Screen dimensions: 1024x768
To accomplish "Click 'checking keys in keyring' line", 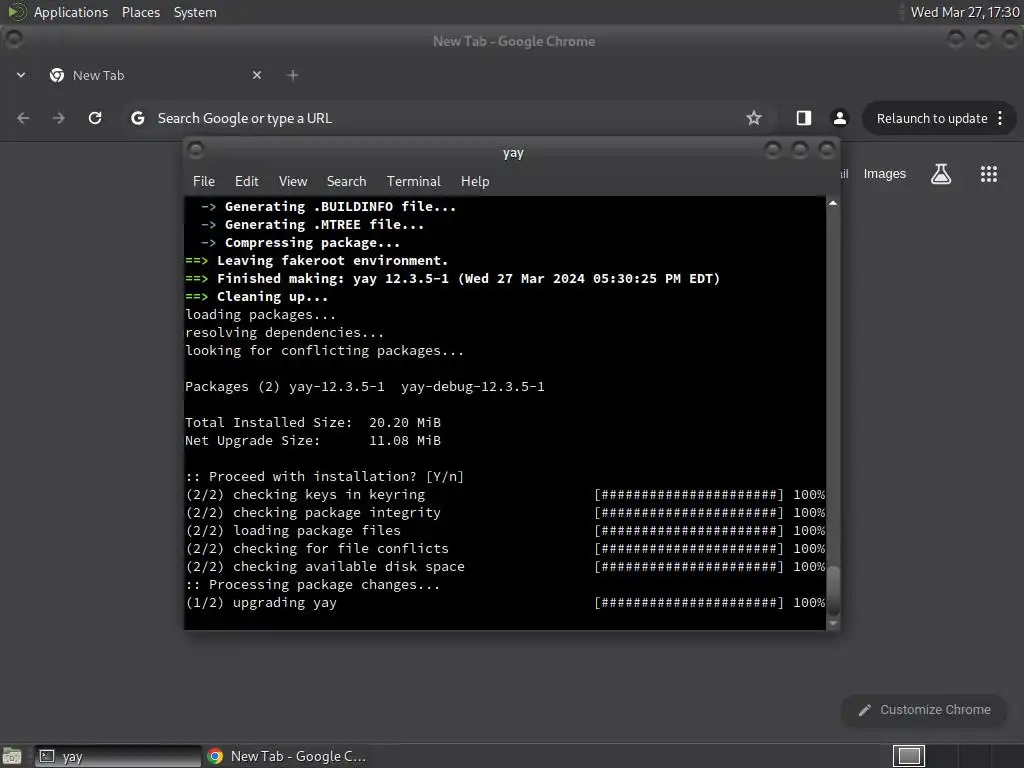I will 505,495.
